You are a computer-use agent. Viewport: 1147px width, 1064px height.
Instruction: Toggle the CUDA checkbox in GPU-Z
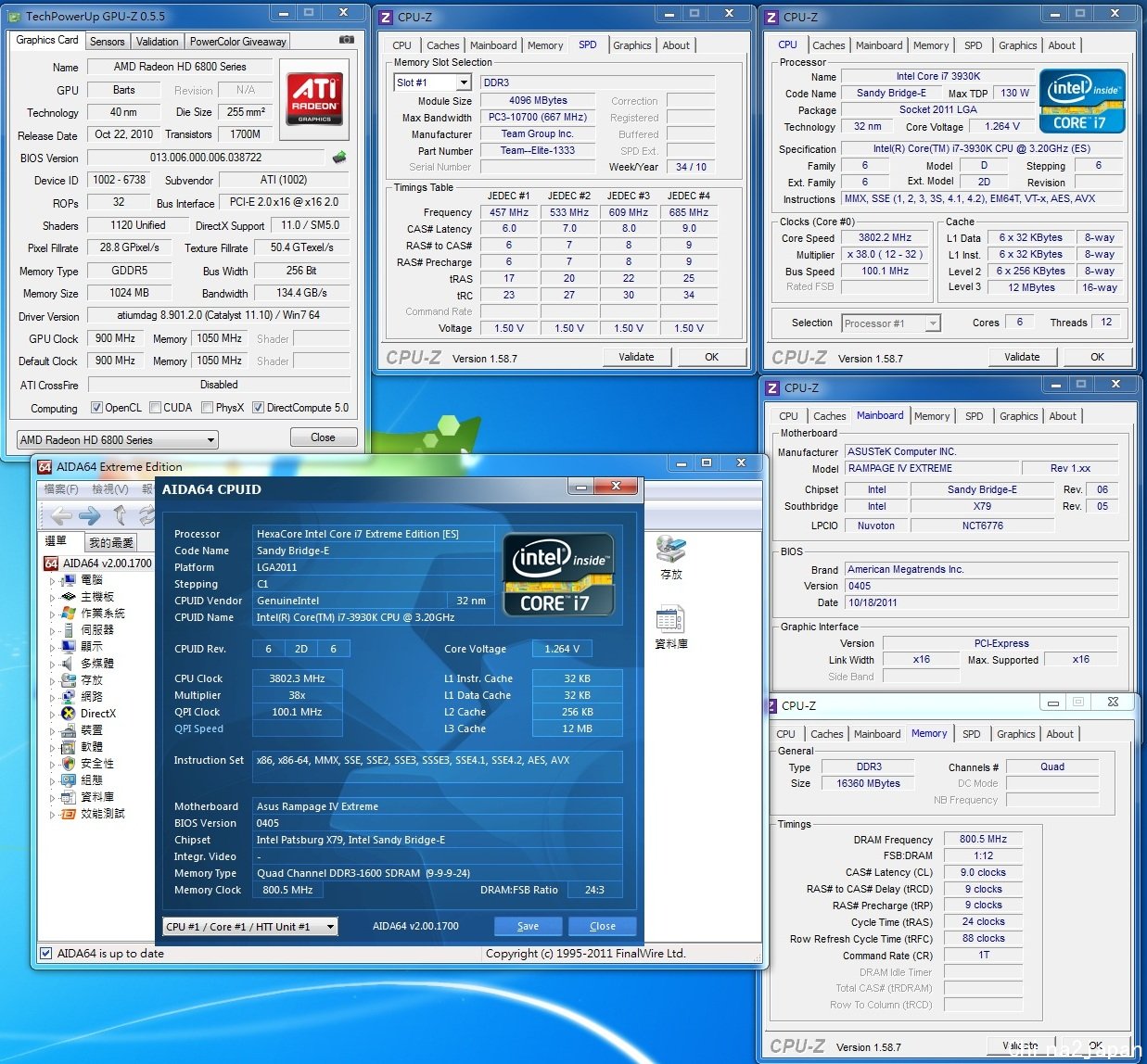click(156, 408)
